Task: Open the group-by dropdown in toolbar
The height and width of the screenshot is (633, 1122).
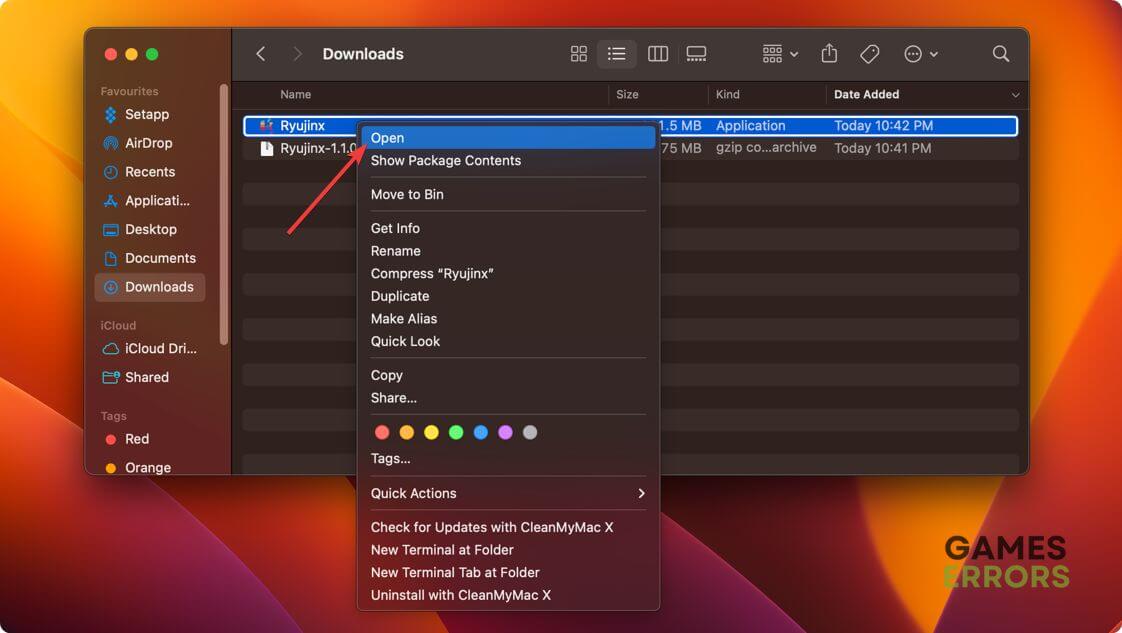Action: 780,54
